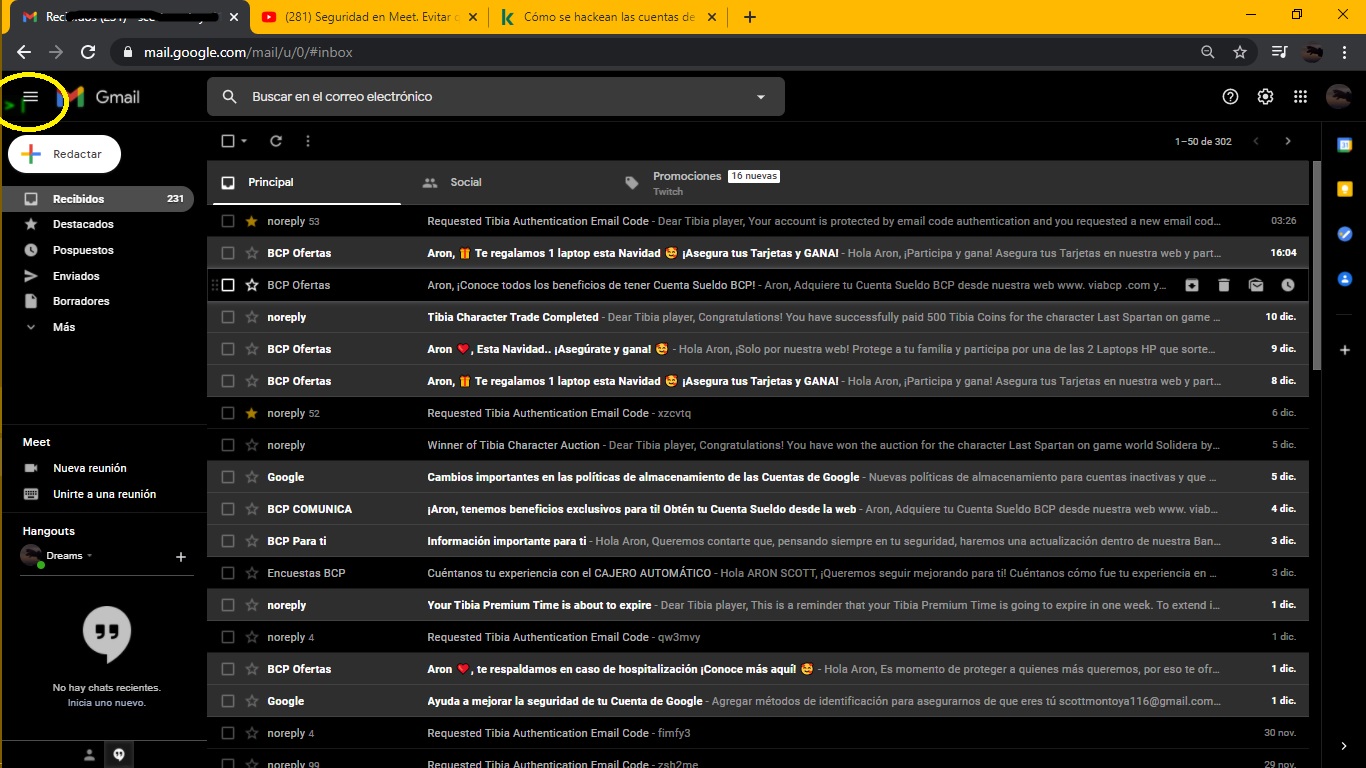Refresh the inbox
The height and width of the screenshot is (768, 1366).
[x=276, y=141]
